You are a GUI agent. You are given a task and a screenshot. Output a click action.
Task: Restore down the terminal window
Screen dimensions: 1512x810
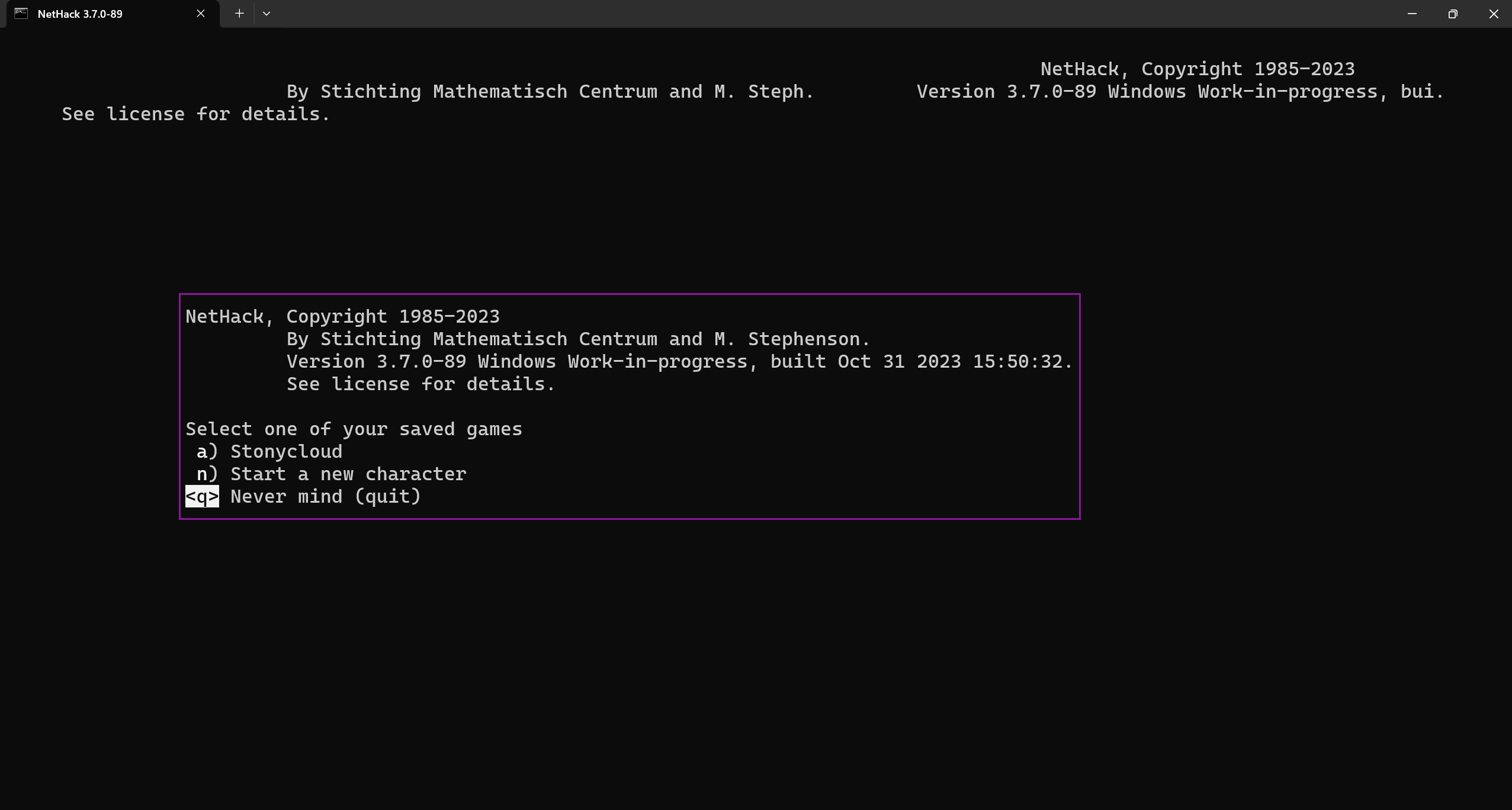tap(1453, 14)
